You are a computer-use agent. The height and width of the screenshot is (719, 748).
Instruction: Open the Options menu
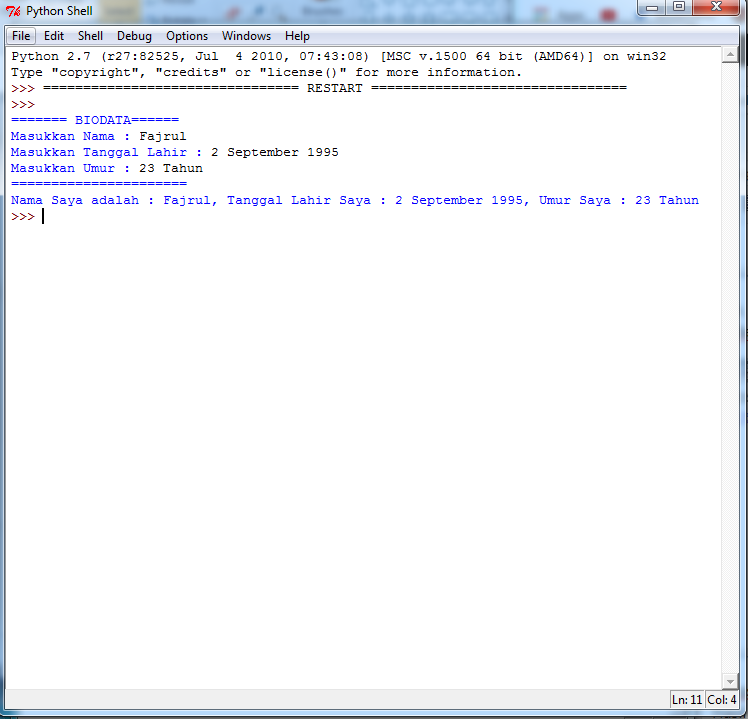coord(187,36)
